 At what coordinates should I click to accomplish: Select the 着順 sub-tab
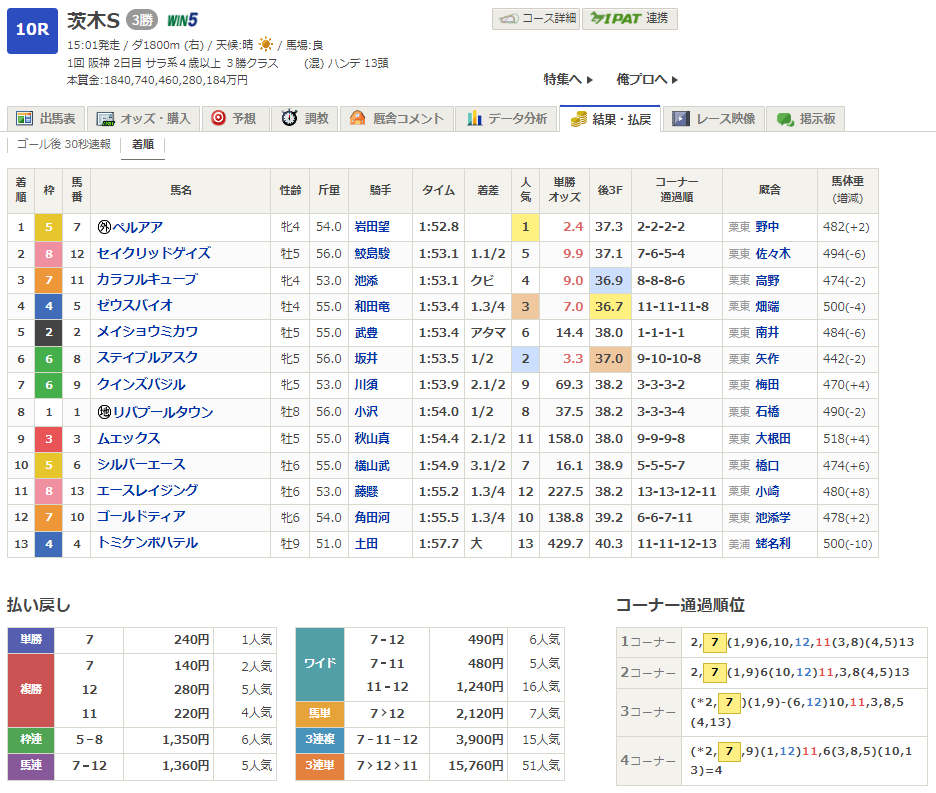[143, 144]
